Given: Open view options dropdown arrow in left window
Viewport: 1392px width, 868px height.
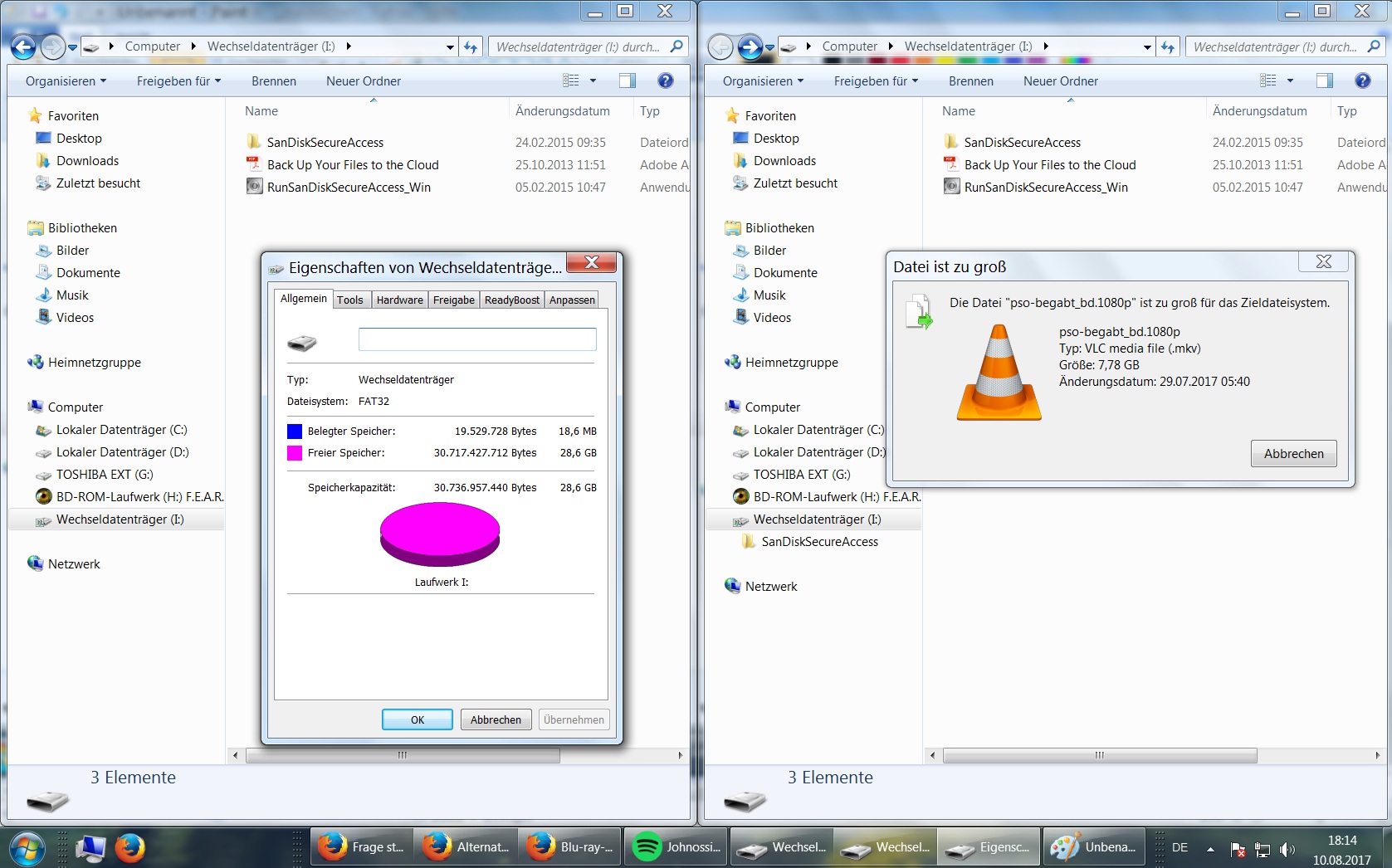Looking at the screenshot, I should pyautogui.click(x=593, y=80).
